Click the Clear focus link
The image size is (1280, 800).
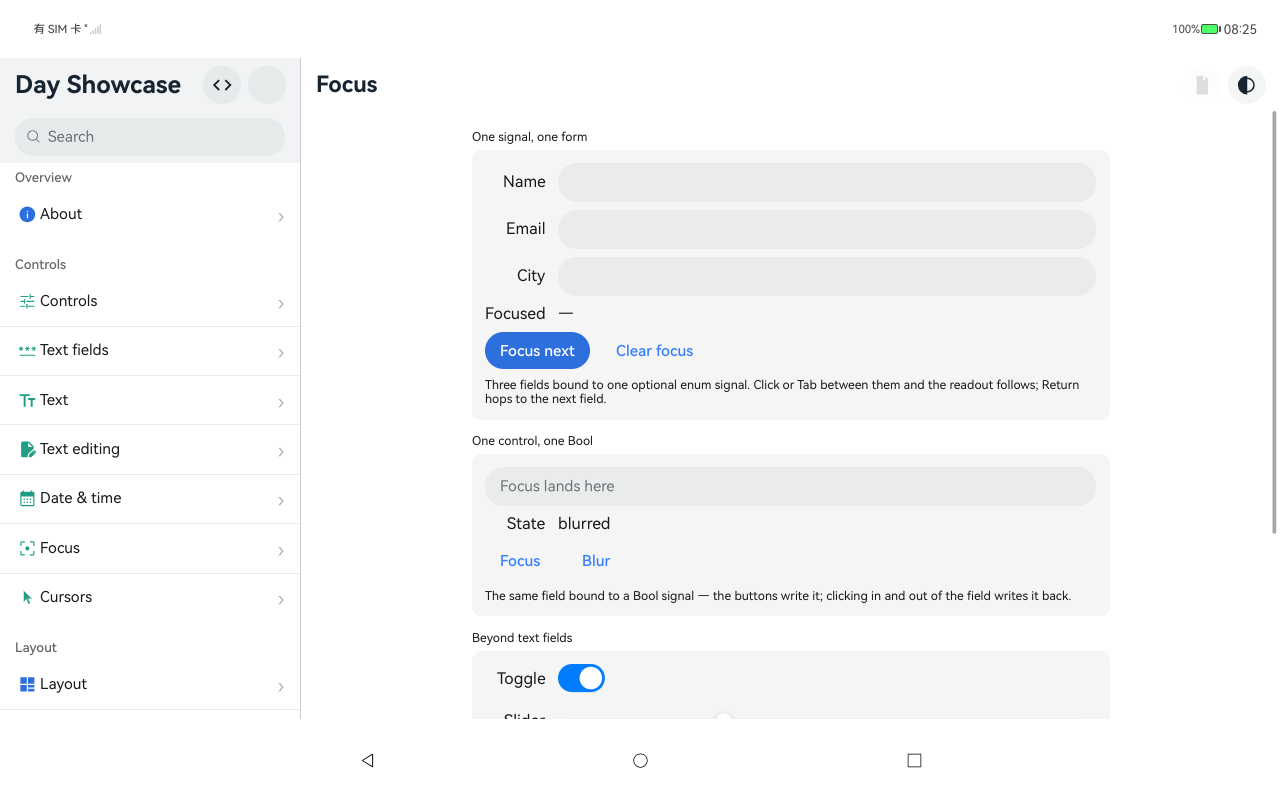pos(654,351)
